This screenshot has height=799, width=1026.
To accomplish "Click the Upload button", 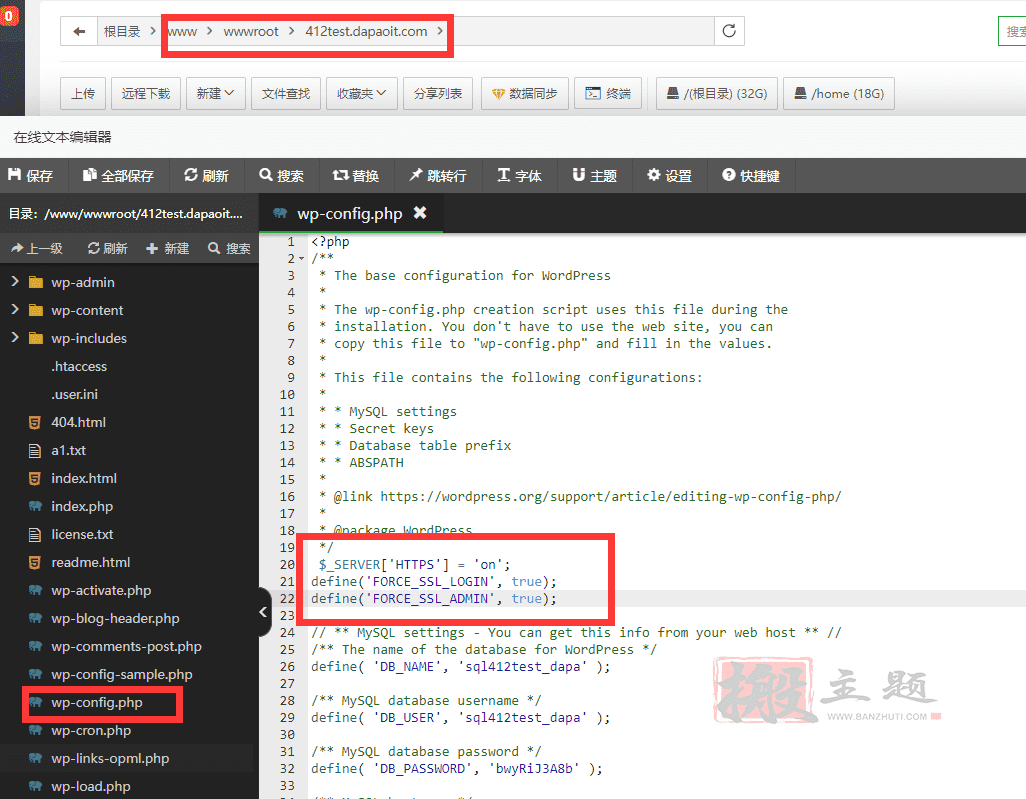I will pyautogui.click(x=83, y=93).
